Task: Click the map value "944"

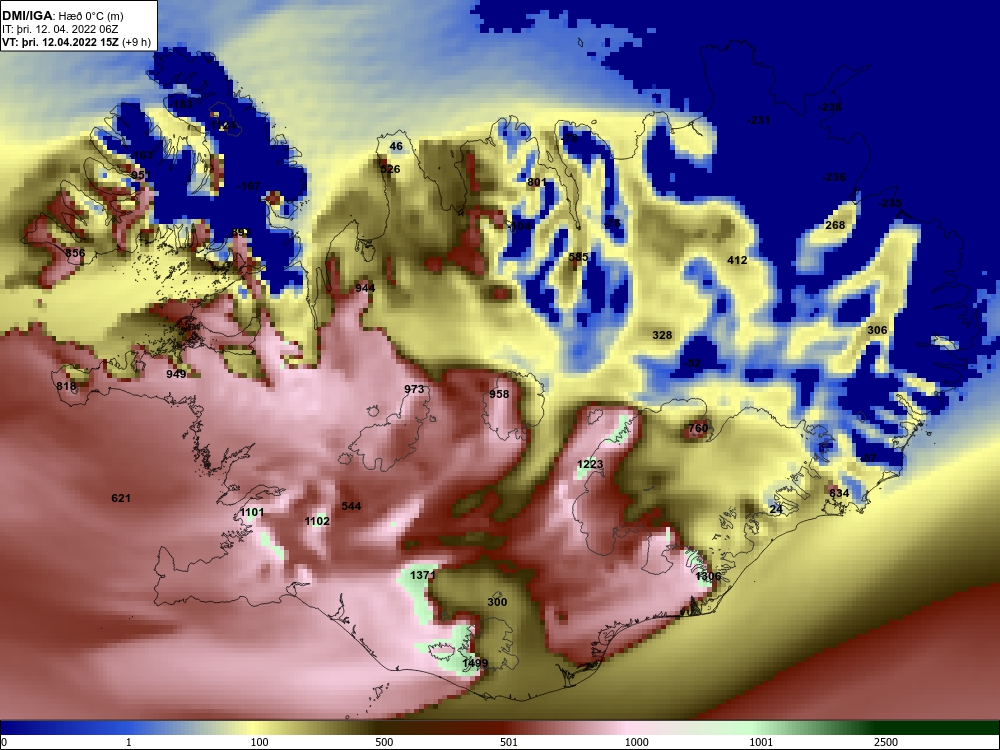Action: coord(365,288)
